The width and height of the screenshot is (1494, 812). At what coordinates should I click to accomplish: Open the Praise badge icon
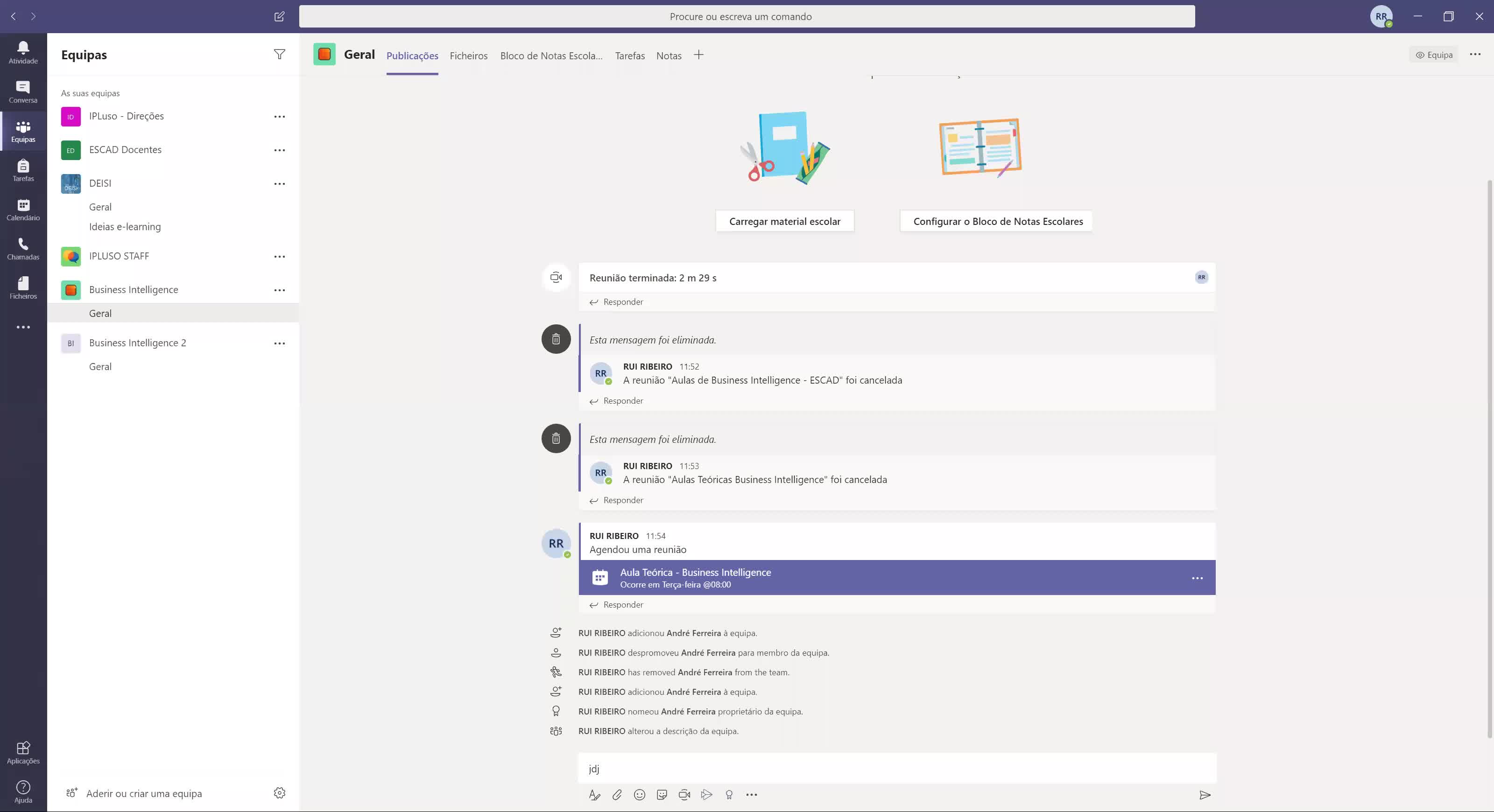729,795
